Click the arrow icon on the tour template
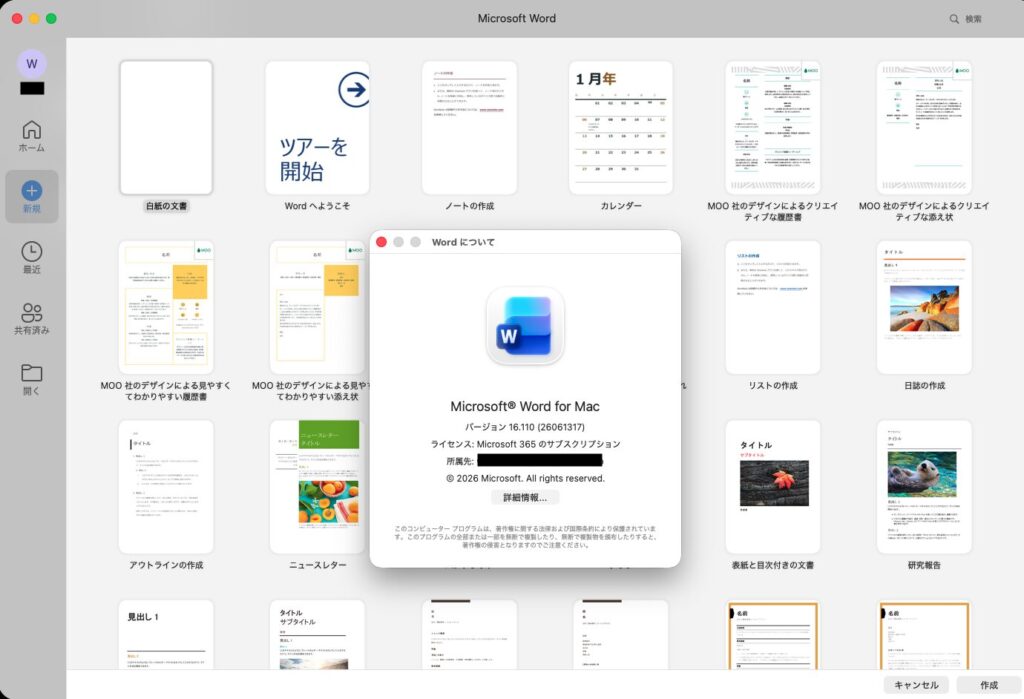 point(354,89)
